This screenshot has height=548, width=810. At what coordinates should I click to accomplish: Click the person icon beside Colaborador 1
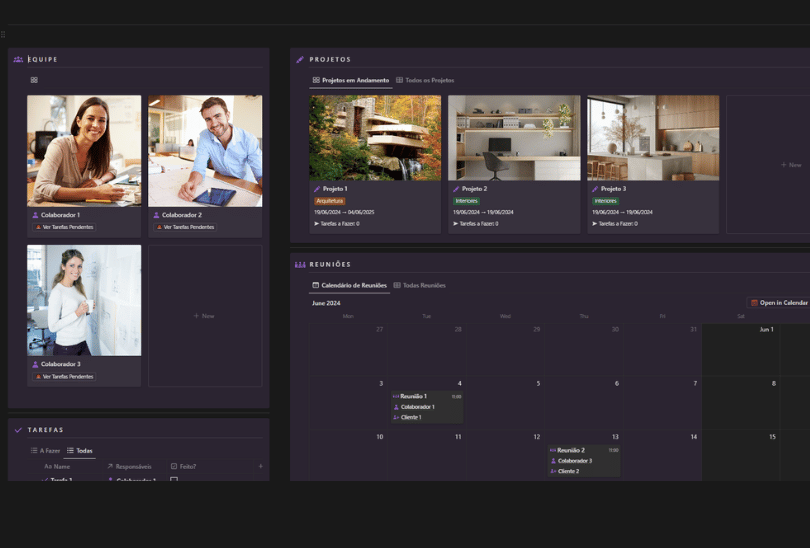coord(36,215)
